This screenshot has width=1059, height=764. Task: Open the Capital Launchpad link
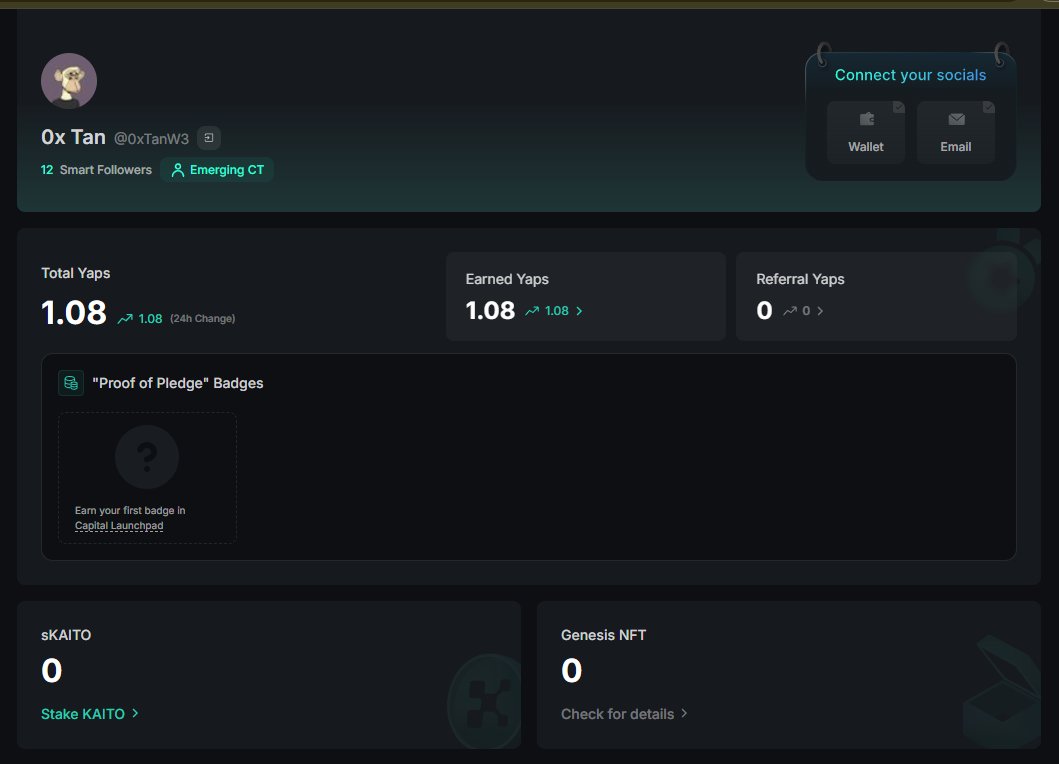pyautogui.click(x=119, y=526)
